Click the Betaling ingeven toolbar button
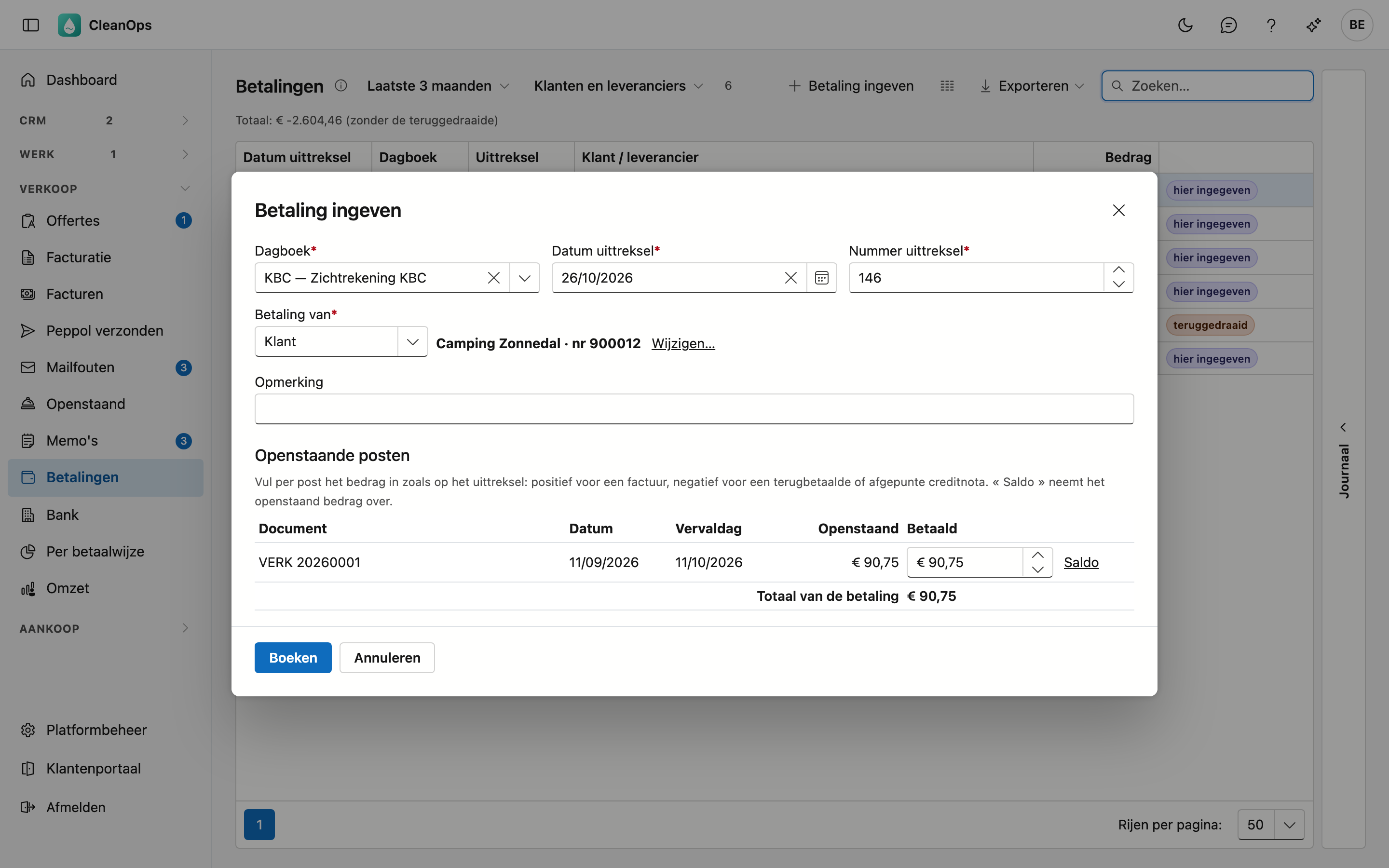1389x868 pixels. tap(851, 85)
